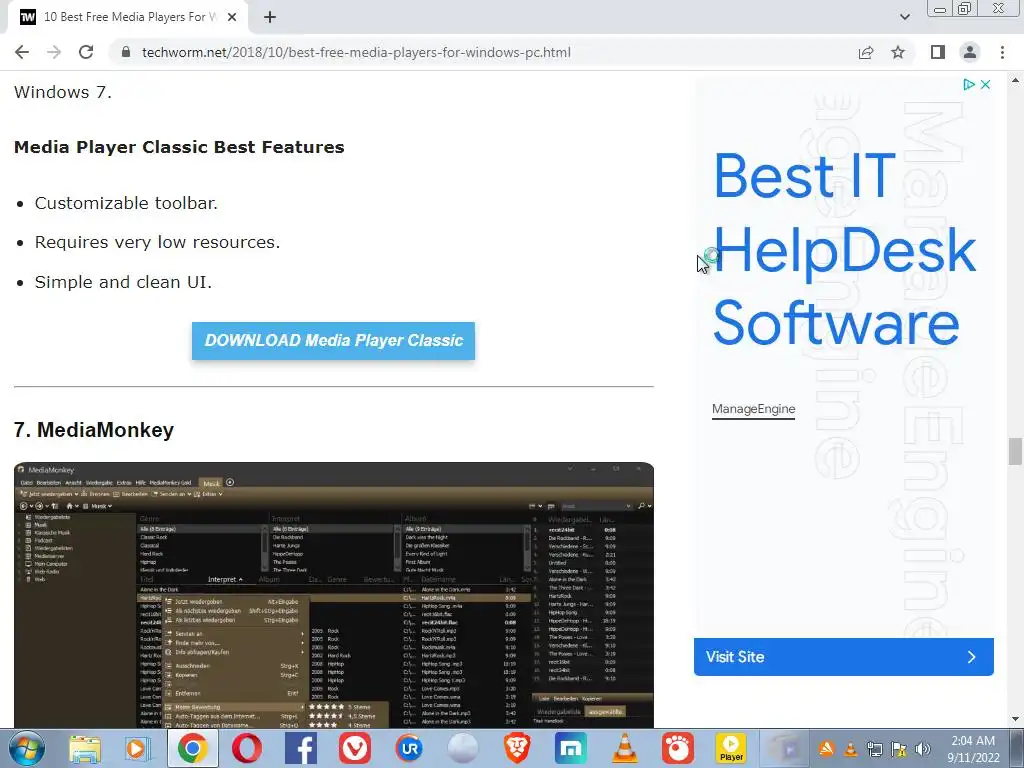
Task: Go back to the previous page
Action: pos(22,52)
